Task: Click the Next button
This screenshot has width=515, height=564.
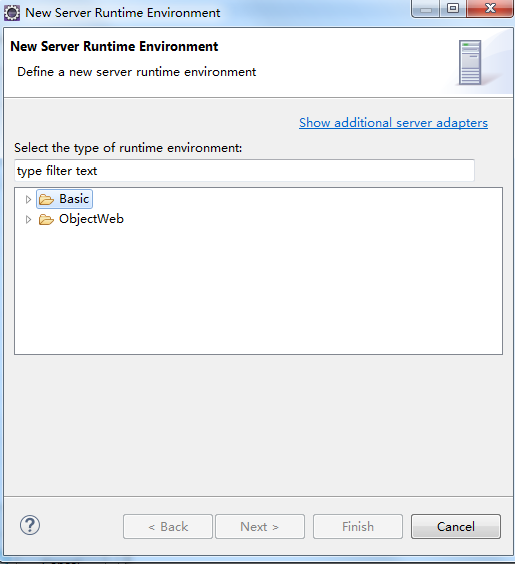Action: click(260, 526)
